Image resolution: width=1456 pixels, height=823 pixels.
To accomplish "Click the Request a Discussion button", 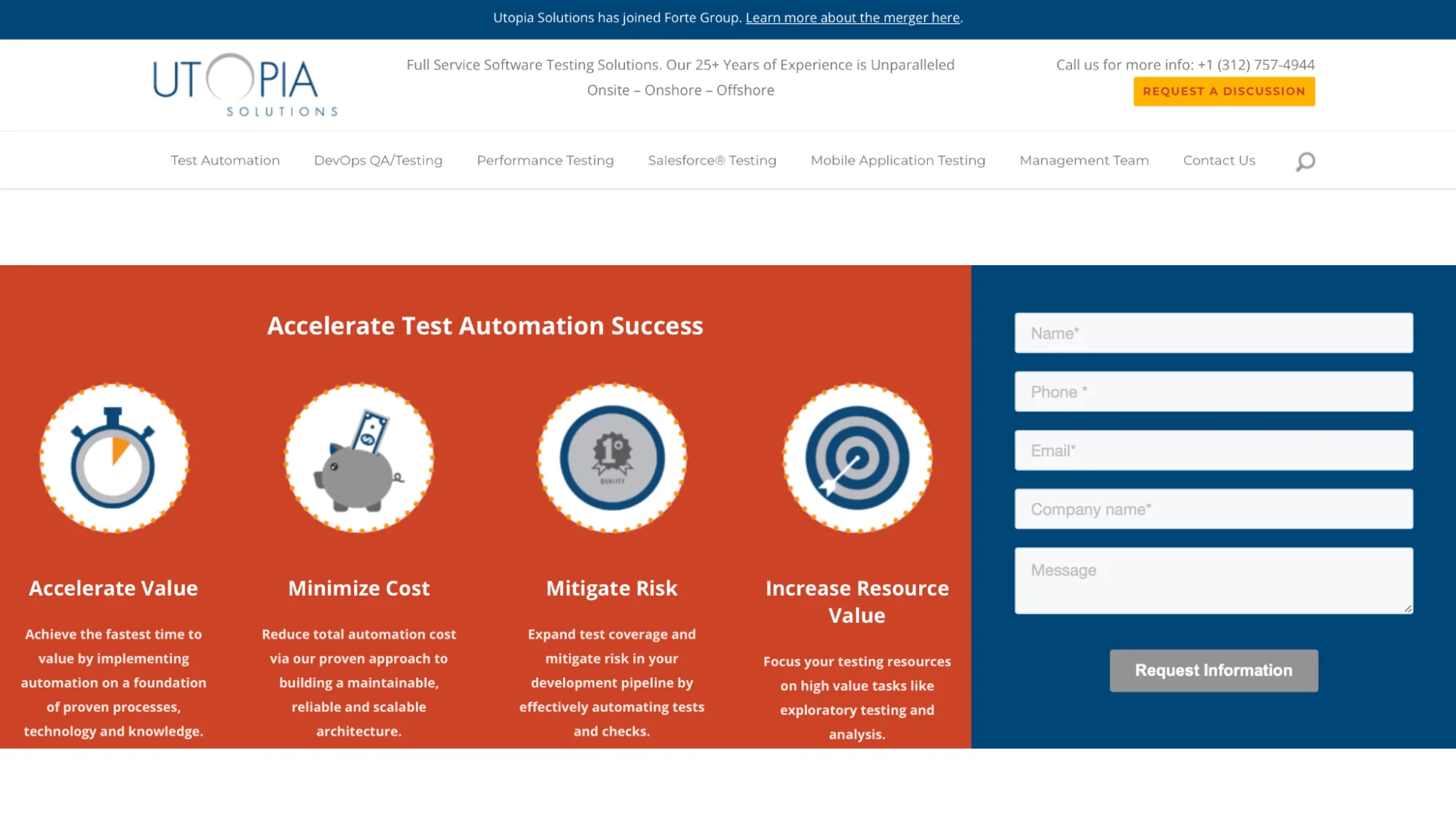I will (x=1224, y=91).
